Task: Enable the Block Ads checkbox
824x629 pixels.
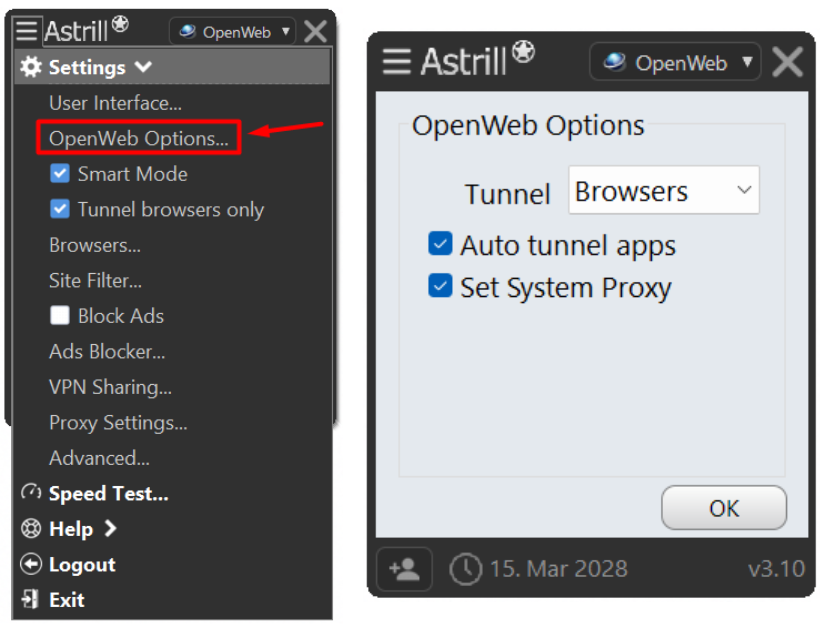Action: (x=60, y=316)
